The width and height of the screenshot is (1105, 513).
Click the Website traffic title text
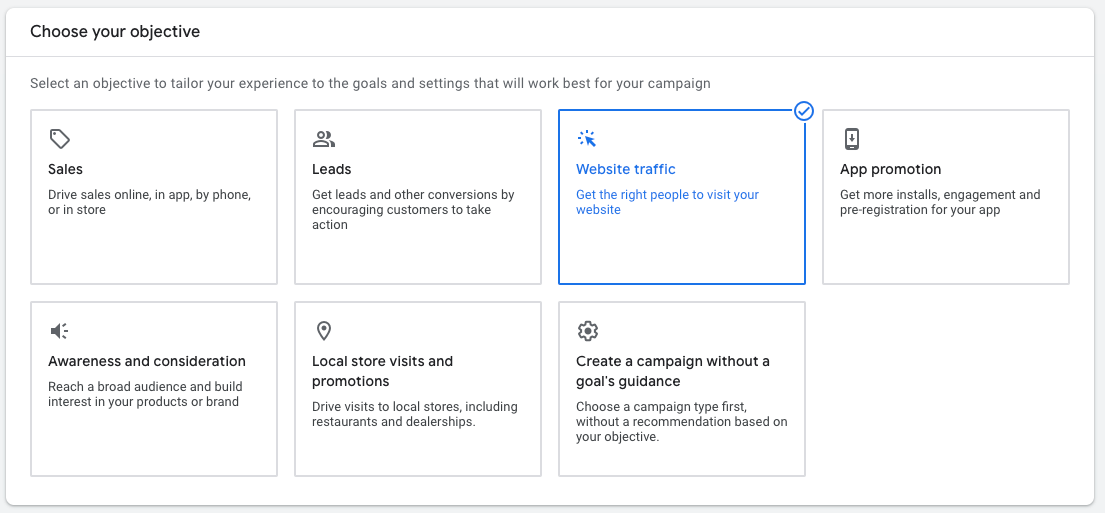626,169
